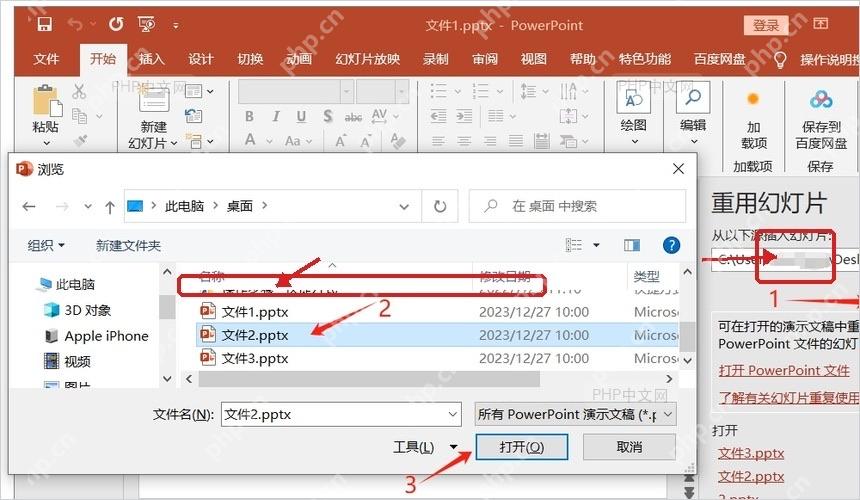Open the 审阅 ribbon tab
Screen dimensions: 860x500
pos(485,59)
